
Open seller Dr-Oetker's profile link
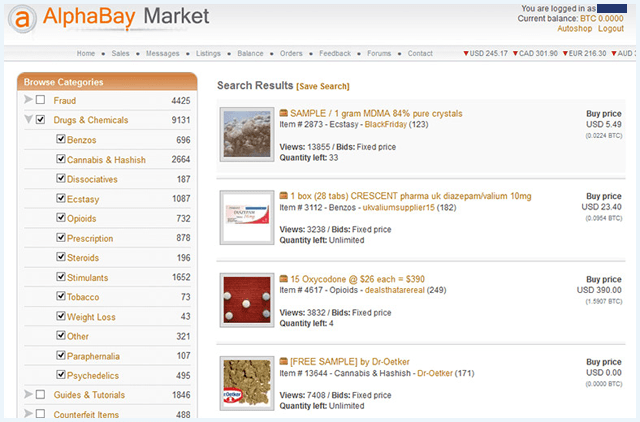pos(435,373)
